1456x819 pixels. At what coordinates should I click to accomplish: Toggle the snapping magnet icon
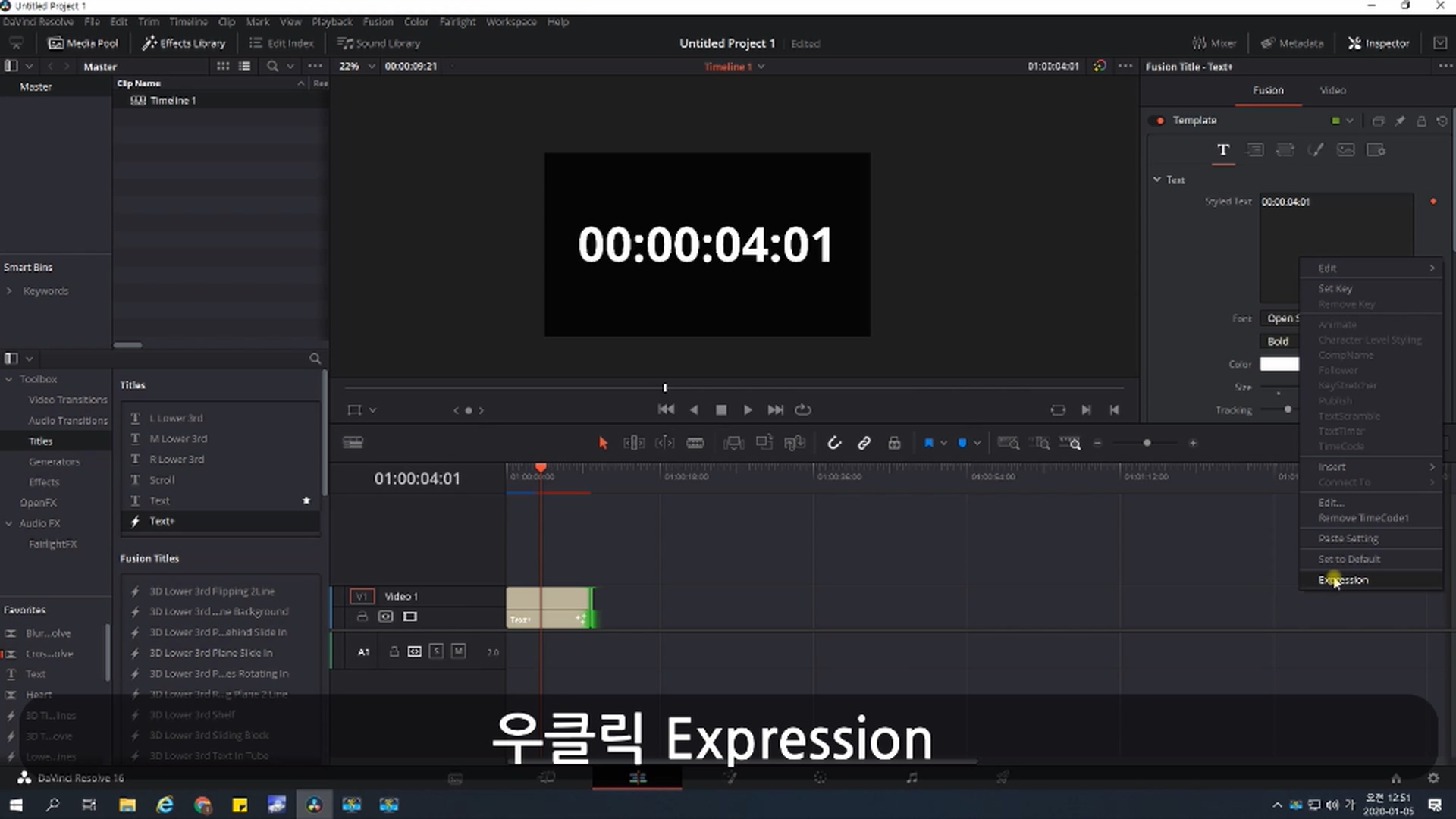pyautogui.click(x=833, y=443)
